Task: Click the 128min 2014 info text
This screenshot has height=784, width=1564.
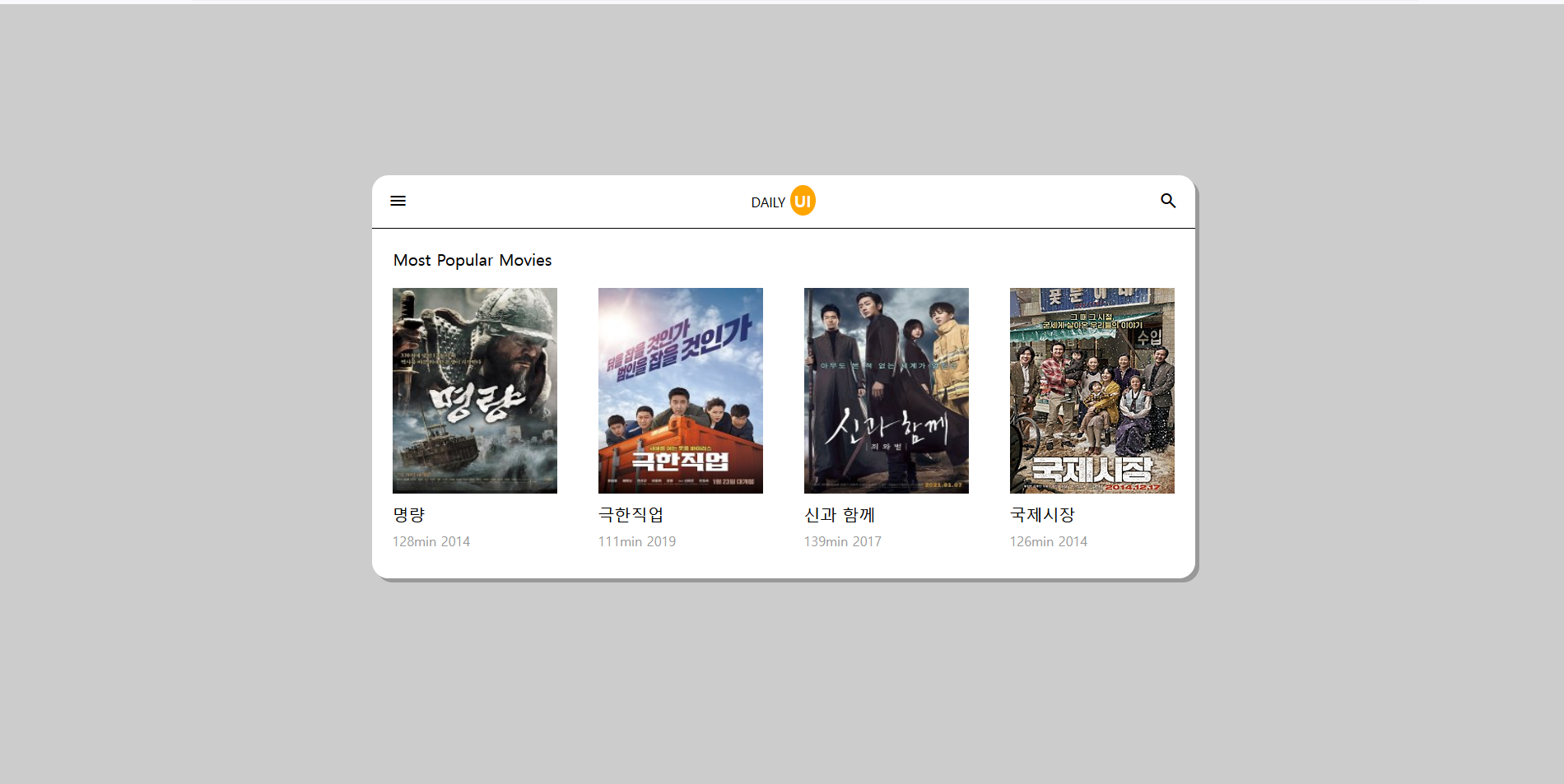Action: pyautogui.click(x=431, y=541)
